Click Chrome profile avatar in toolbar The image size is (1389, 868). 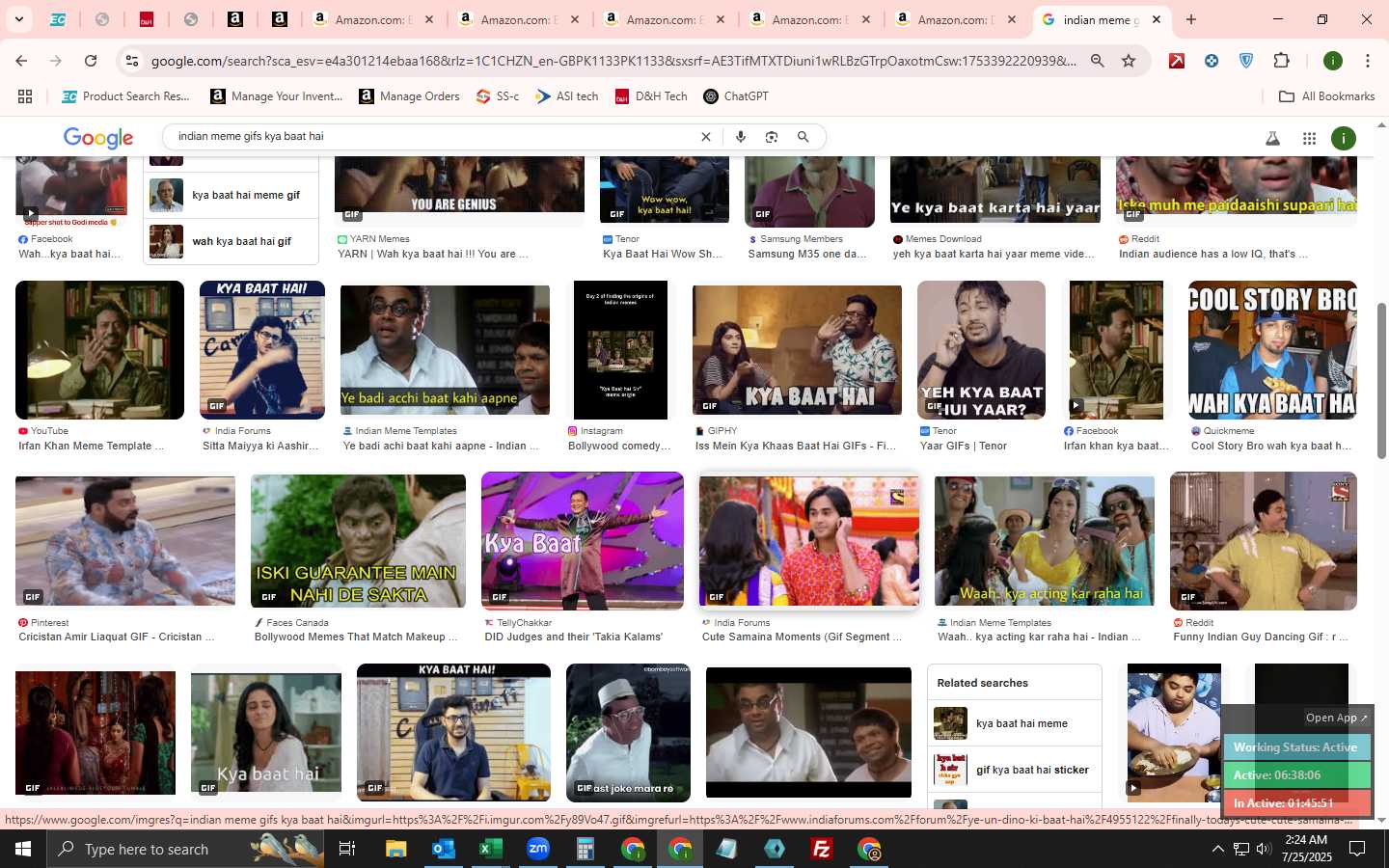click(1333, 61)
